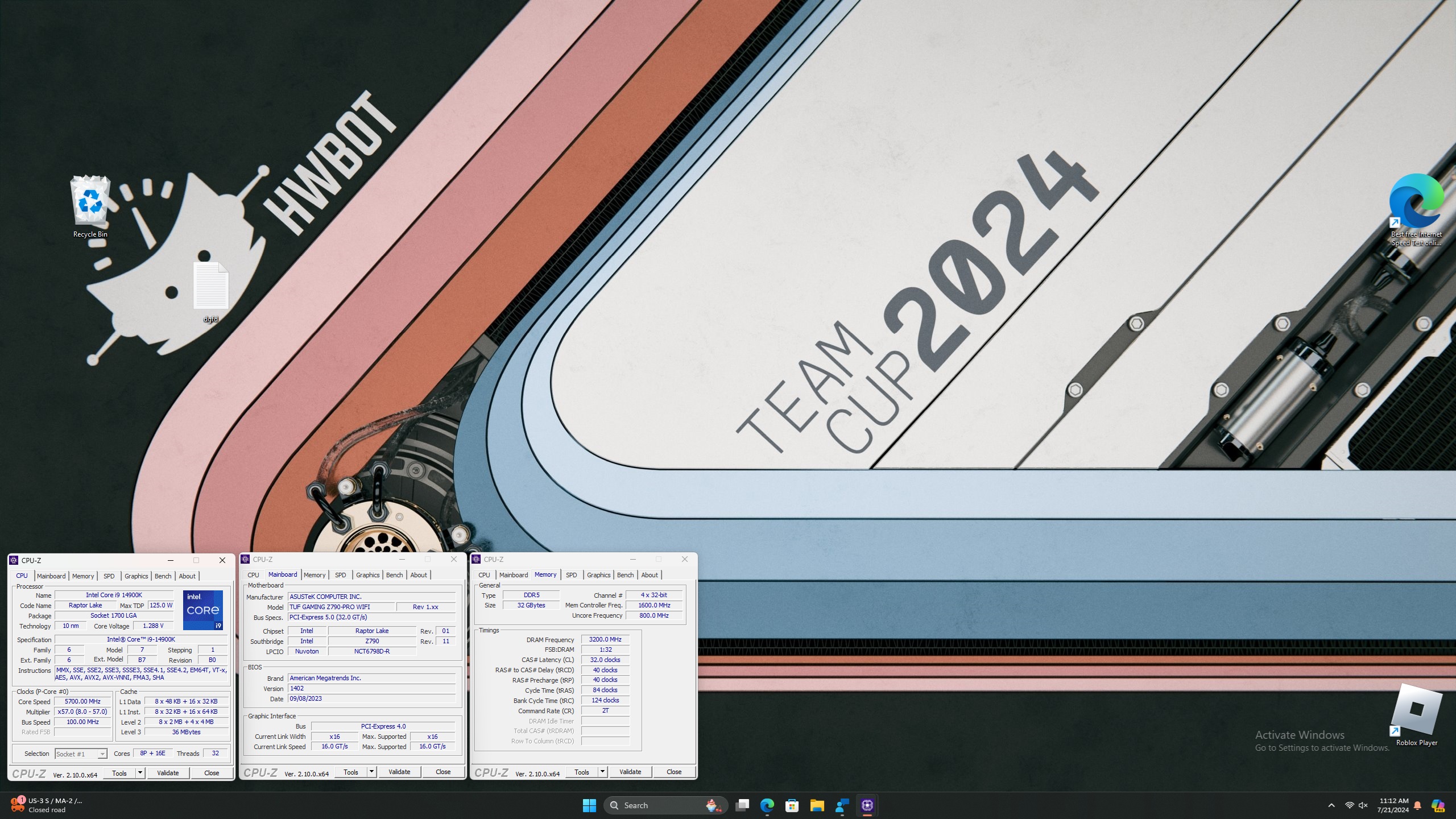Open Microsoft Store from the taskbar

pos(792,805)
